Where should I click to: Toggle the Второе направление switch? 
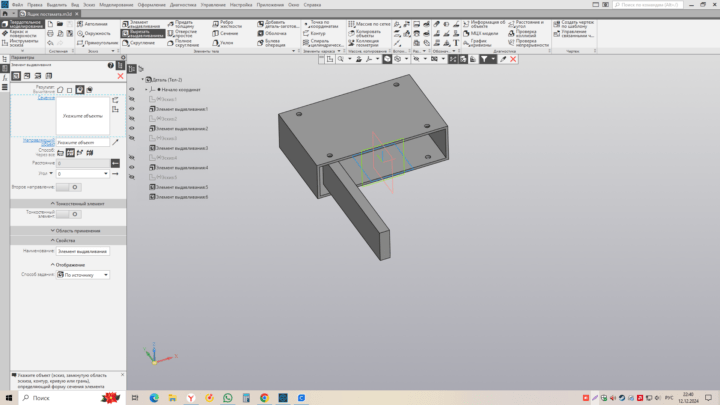[68, 186]
